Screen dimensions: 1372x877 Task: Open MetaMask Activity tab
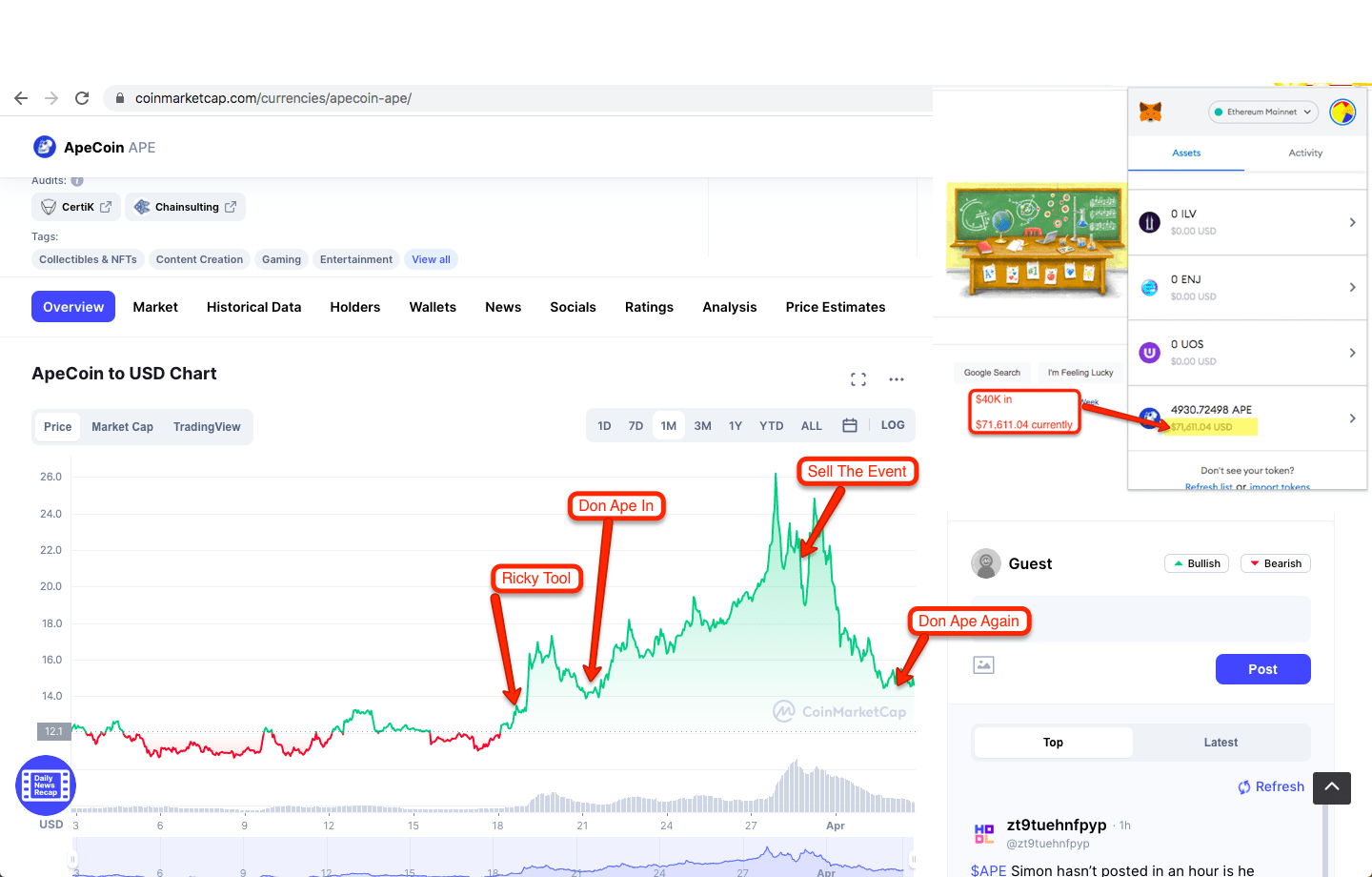tap(1304, 153)
